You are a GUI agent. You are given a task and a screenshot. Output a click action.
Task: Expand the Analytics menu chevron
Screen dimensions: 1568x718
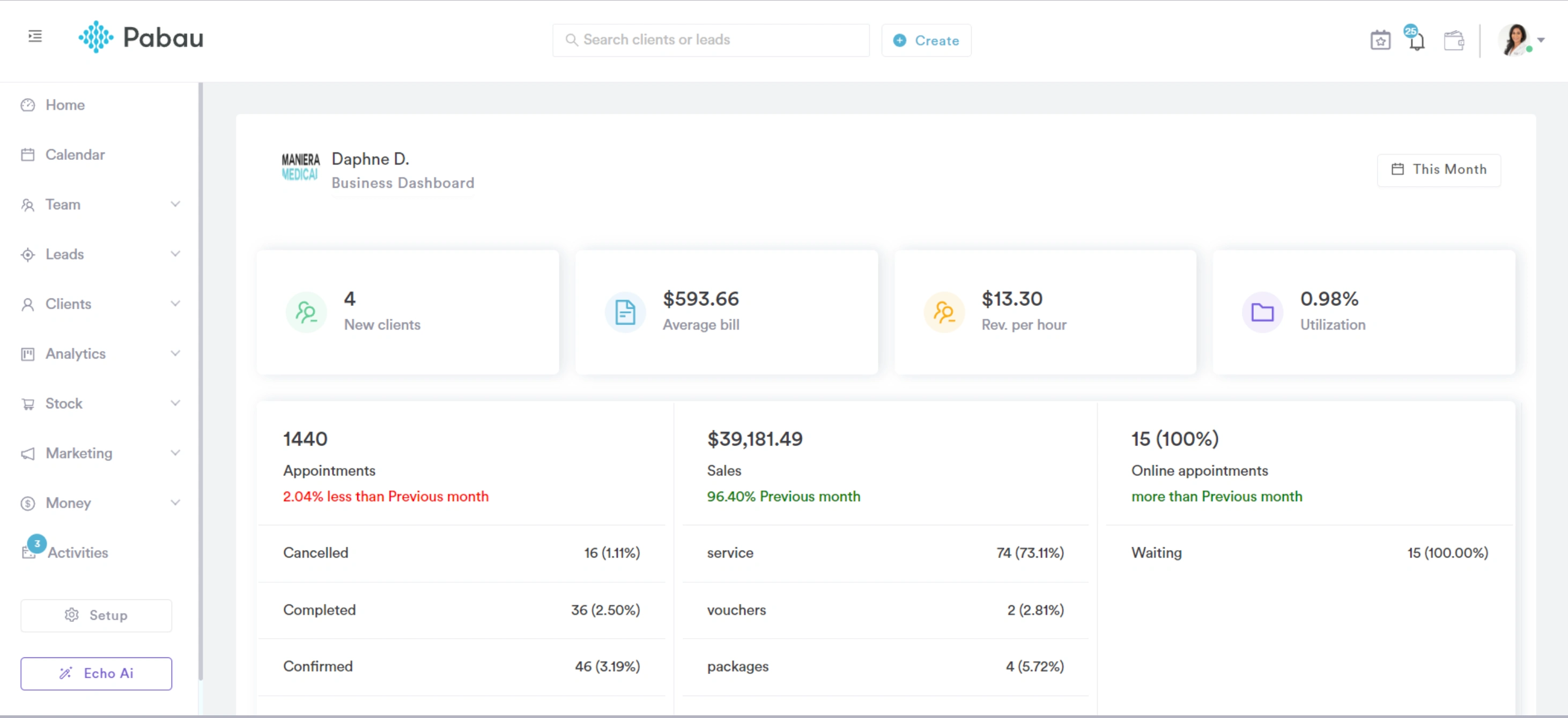[x=175, y=353]
